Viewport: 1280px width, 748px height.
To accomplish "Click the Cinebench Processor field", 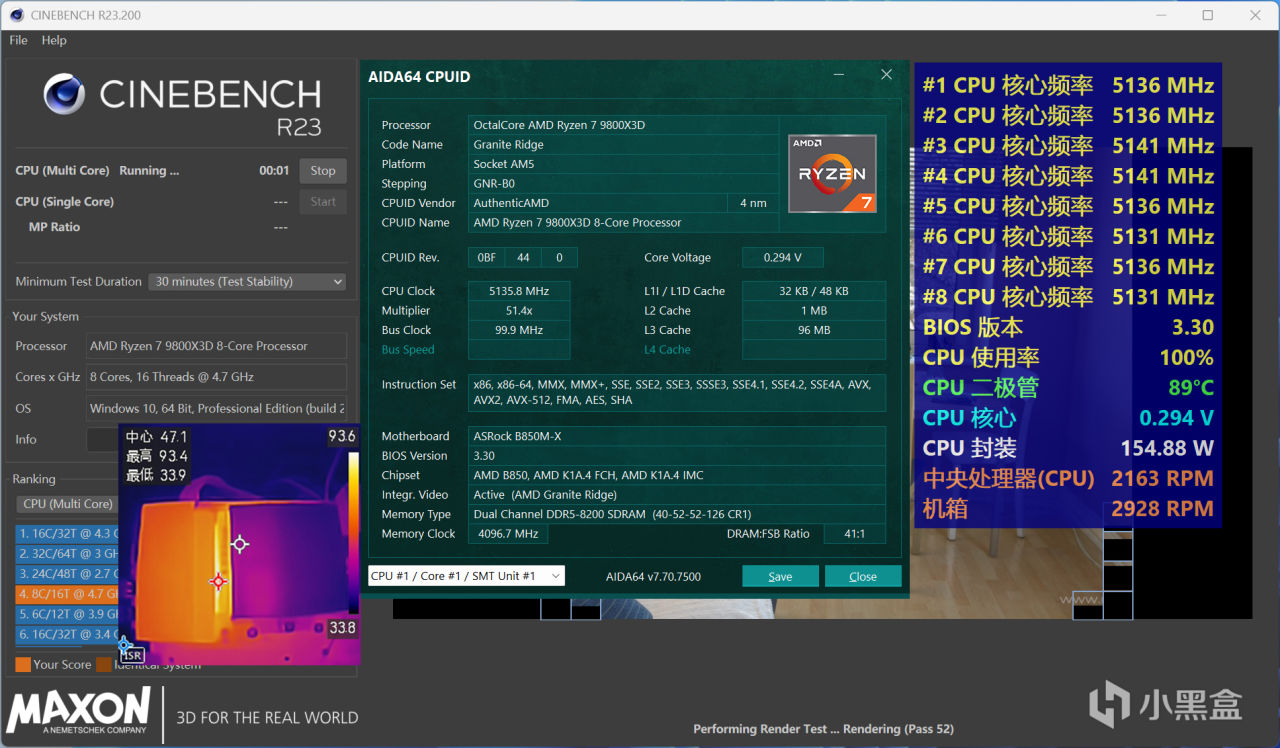I will tap(217, 346).
